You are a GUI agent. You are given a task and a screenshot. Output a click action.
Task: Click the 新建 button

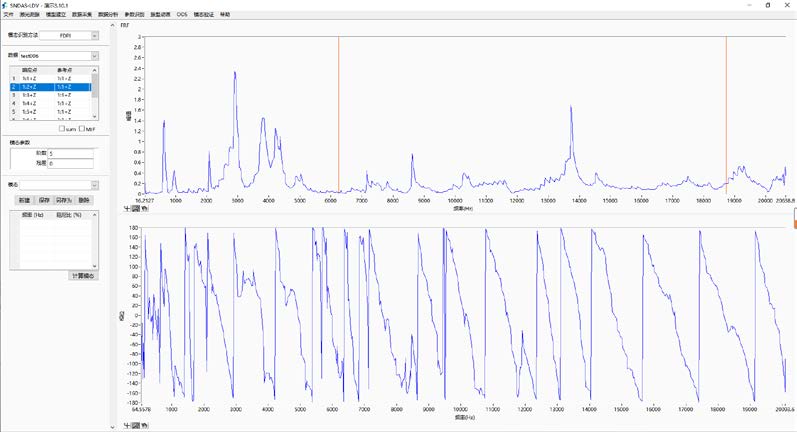(24, 200)
